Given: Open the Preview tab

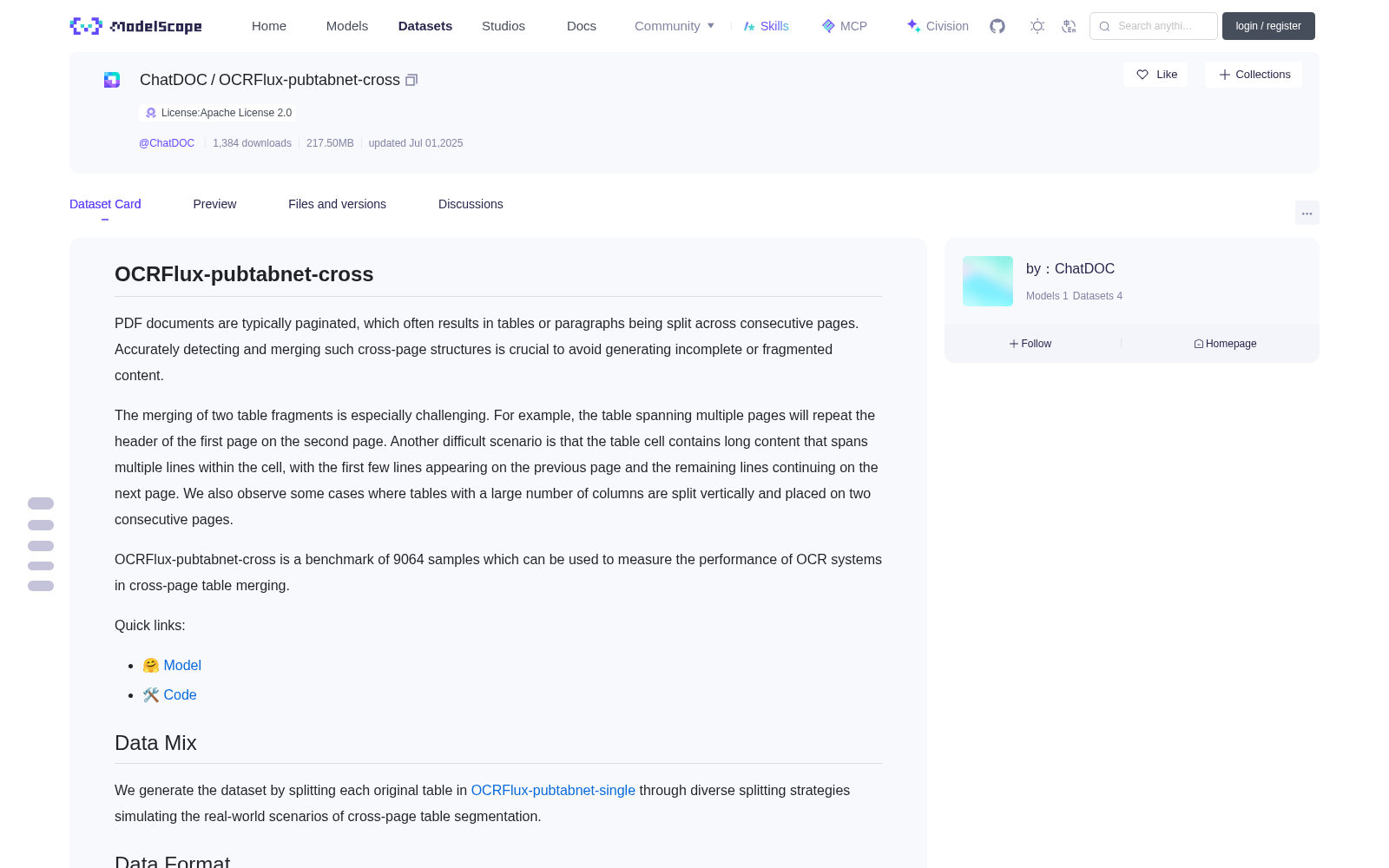Looking at the screenshot, I should (214, 204).
